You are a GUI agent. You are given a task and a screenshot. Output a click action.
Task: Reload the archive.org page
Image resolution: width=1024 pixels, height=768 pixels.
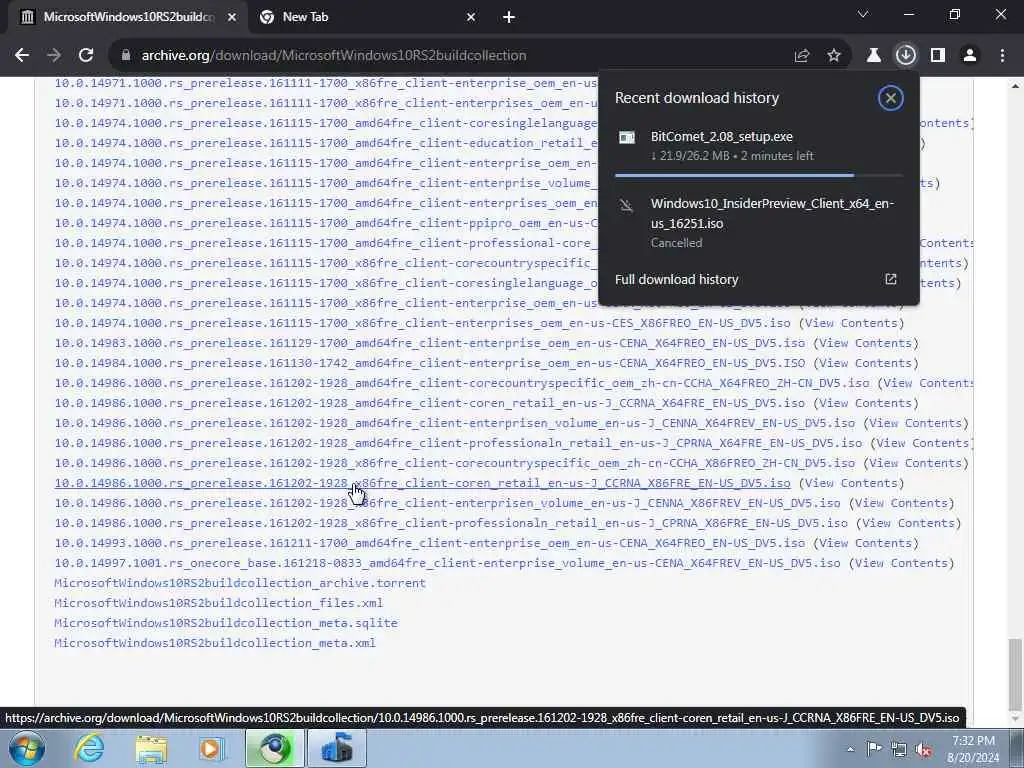click(86, 56)
